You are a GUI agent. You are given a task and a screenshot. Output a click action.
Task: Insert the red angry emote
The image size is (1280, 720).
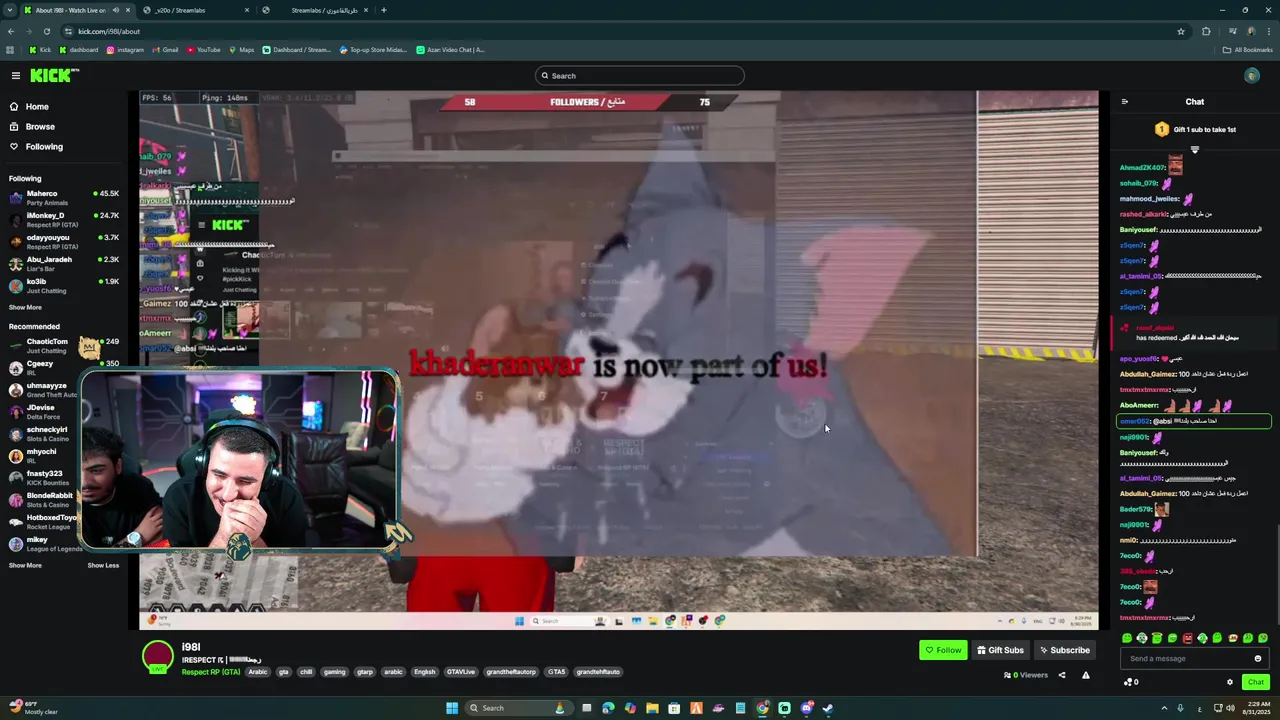[1187, 638]
